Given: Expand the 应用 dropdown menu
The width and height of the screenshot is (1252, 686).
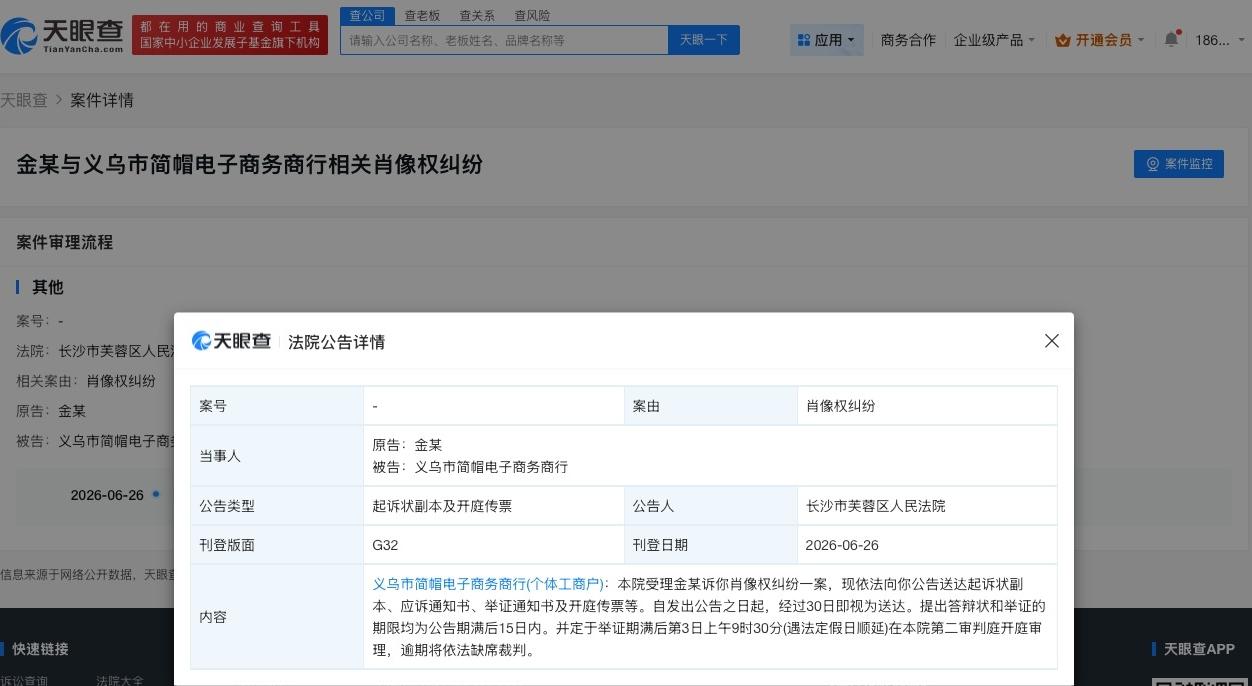Looking at the screenshot, I should coord(826,40).
